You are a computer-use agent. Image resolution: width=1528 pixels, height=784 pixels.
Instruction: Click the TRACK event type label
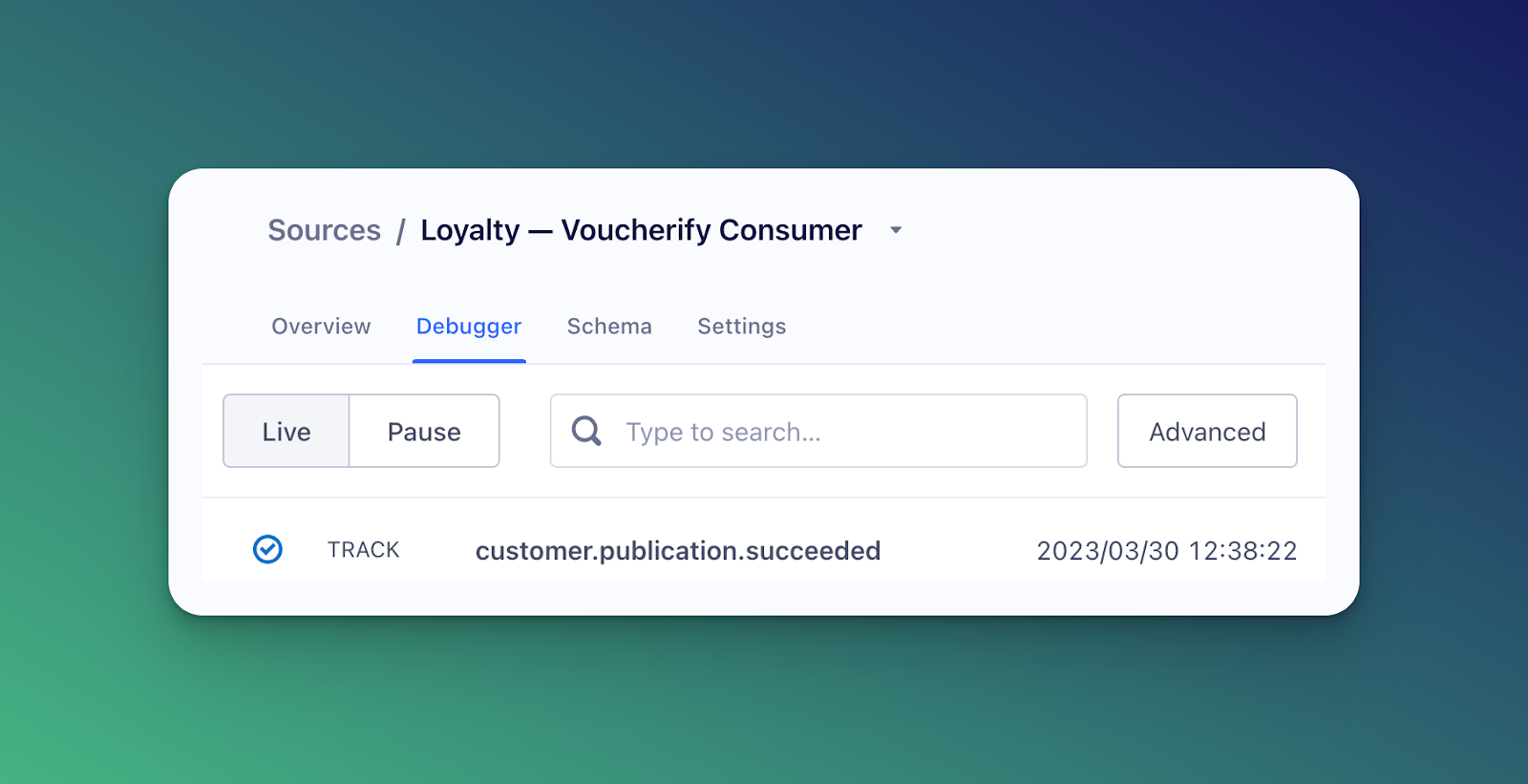(x=364, y=550)
